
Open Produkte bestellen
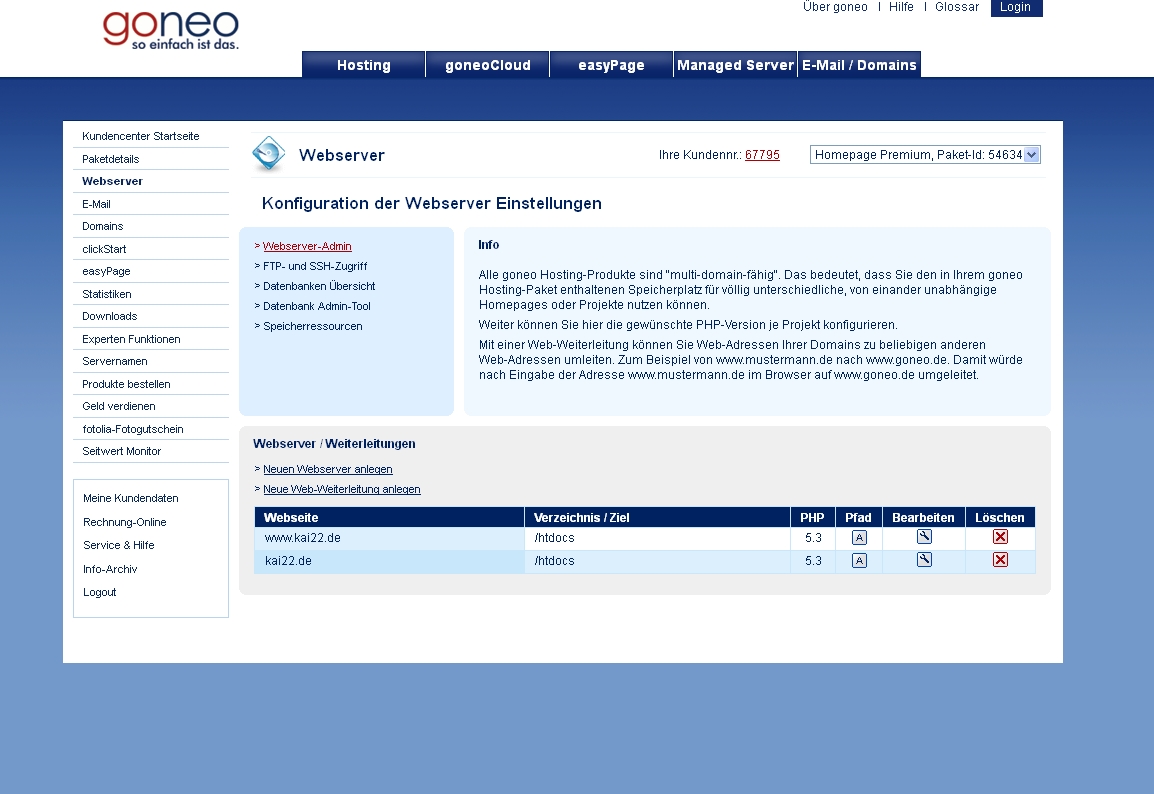126,383
